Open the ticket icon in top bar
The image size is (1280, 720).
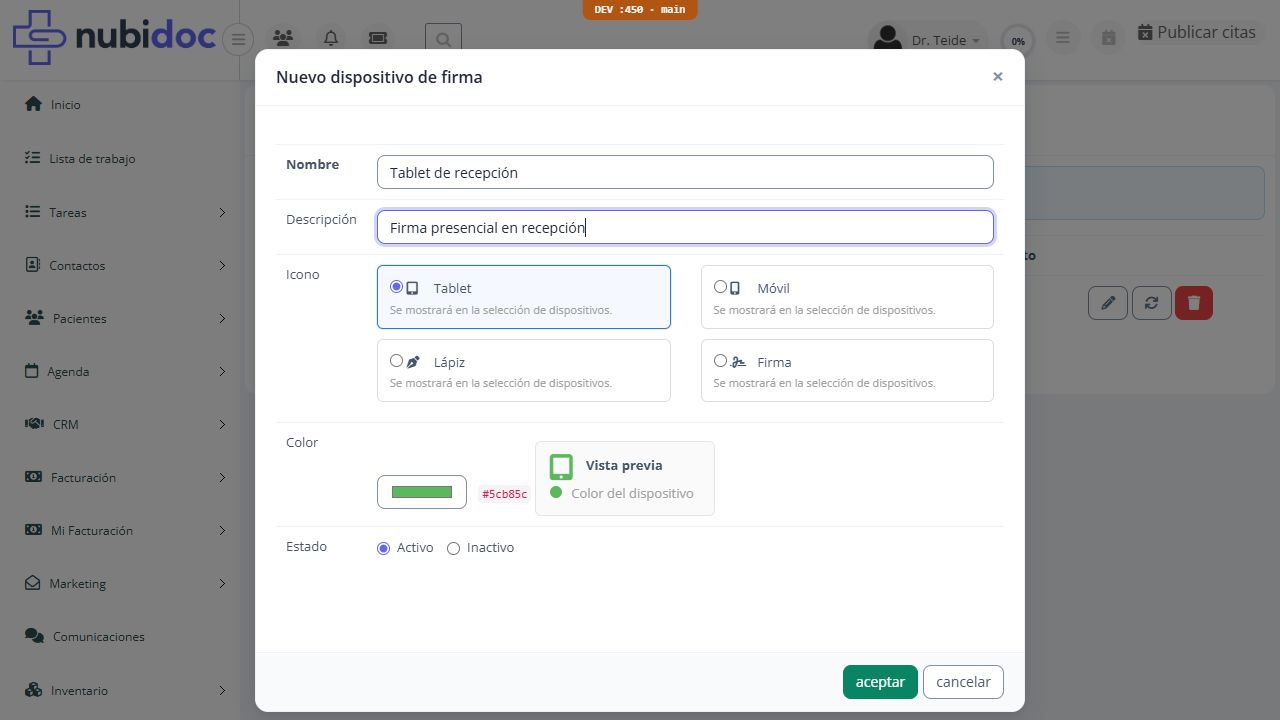378,39
